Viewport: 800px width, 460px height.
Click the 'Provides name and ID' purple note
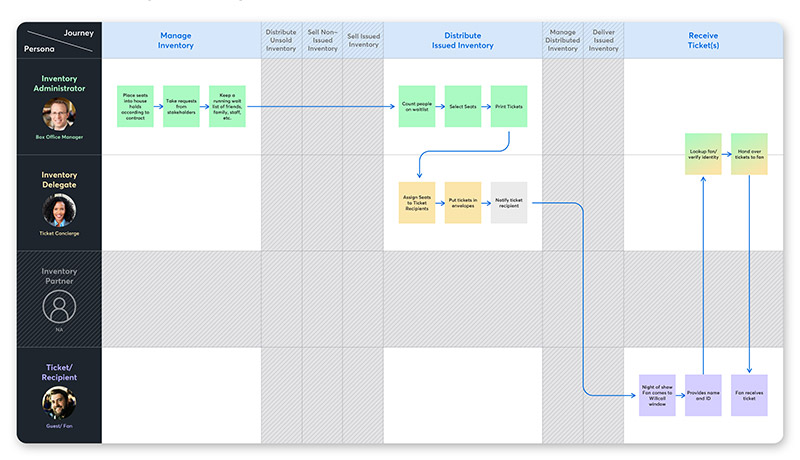point(703,395)
